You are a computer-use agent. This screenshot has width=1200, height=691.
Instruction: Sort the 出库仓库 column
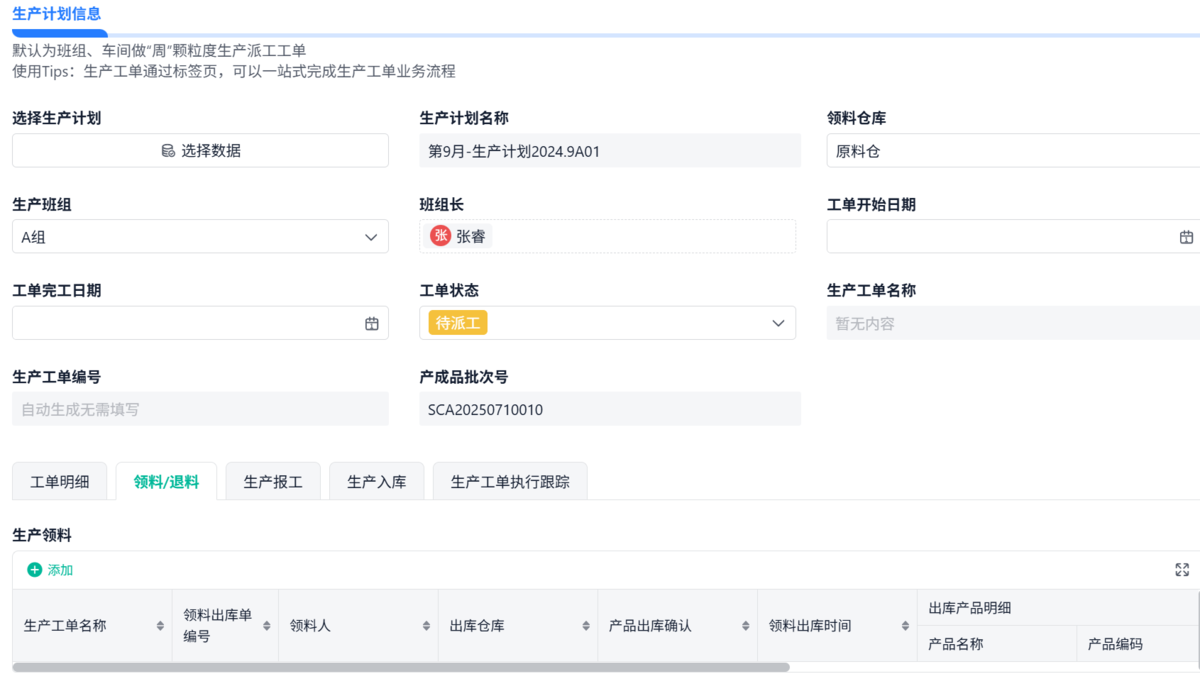click(586, 626)
